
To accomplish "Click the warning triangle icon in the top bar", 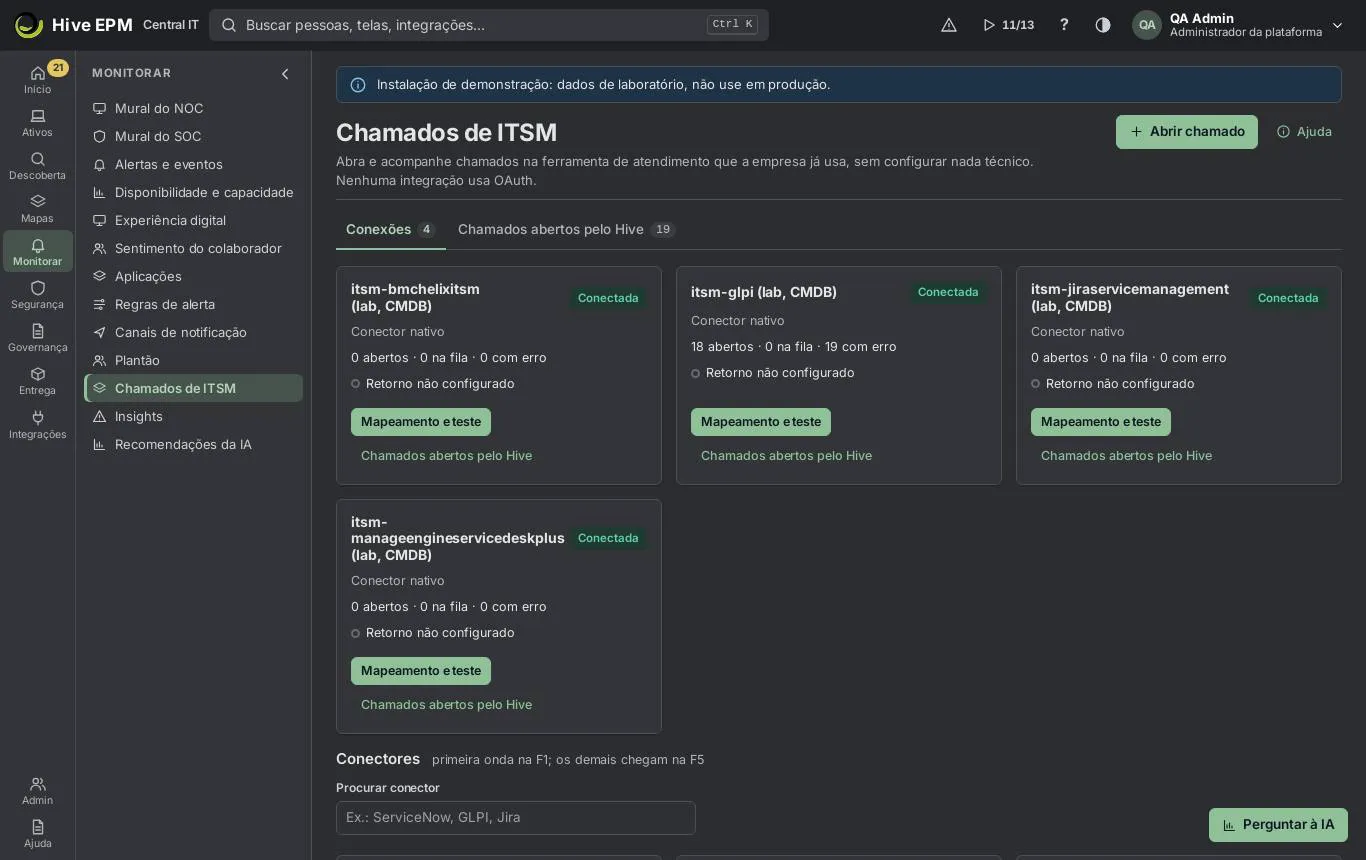I will [949, 25].
